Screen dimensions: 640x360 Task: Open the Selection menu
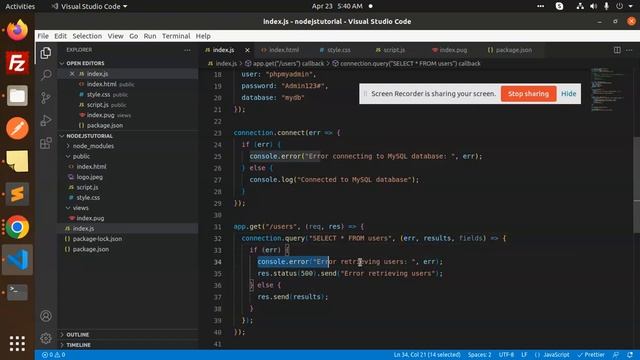[87, 36]
